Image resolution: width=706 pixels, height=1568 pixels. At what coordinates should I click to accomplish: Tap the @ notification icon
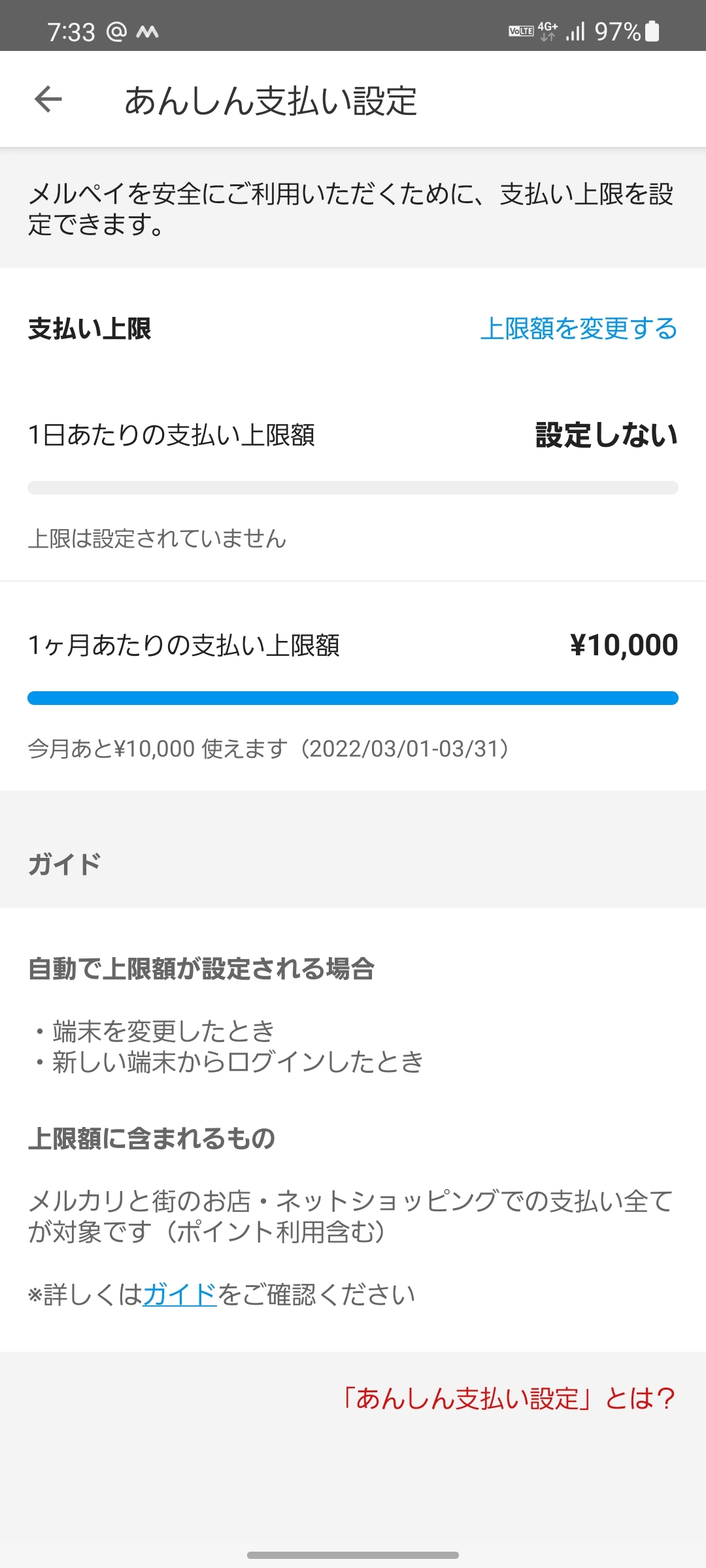(x=116, y=31)
